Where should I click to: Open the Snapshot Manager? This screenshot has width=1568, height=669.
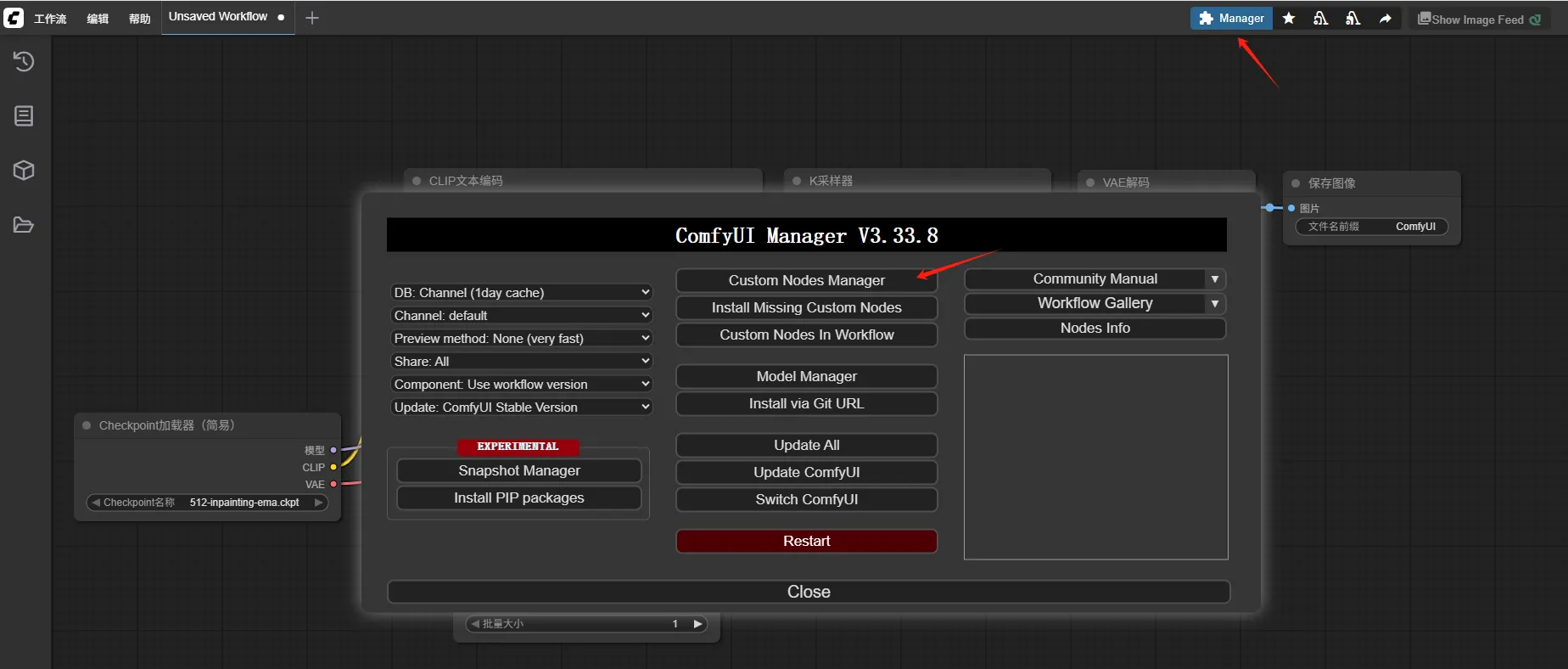coord(519,470)
